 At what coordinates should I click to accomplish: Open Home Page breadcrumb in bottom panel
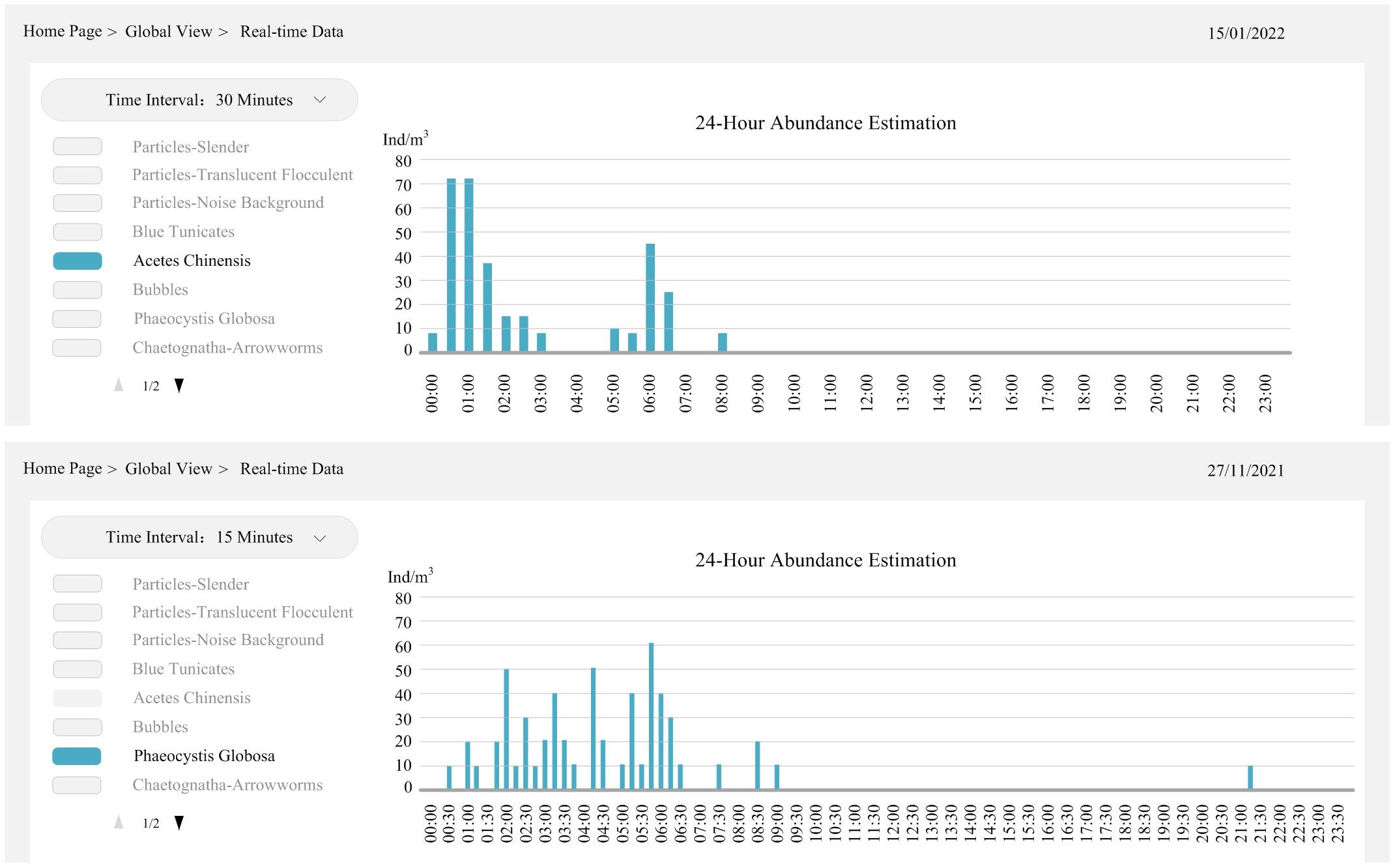[x=63, y=469]
